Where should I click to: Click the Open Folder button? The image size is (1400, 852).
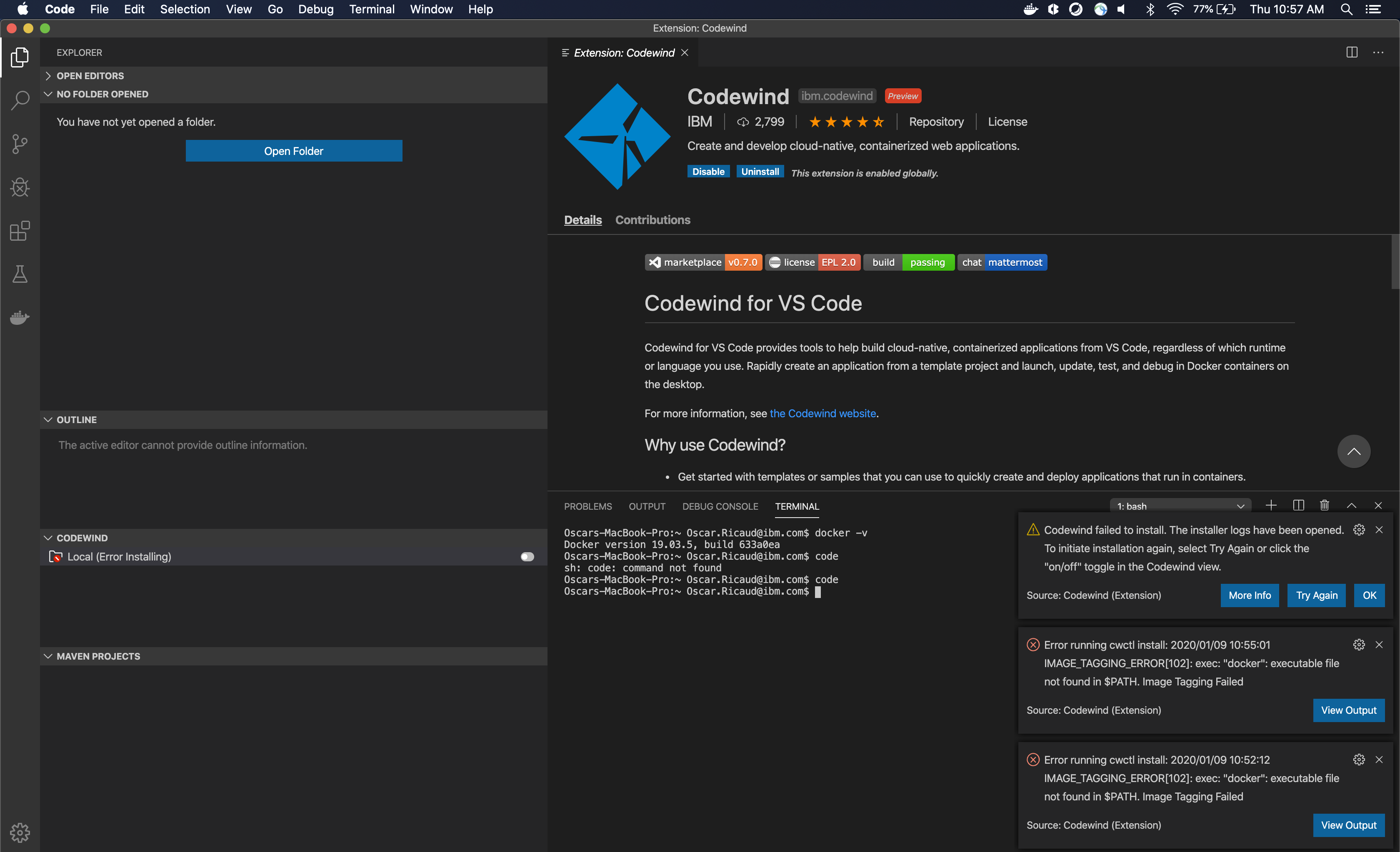(294, 150)
